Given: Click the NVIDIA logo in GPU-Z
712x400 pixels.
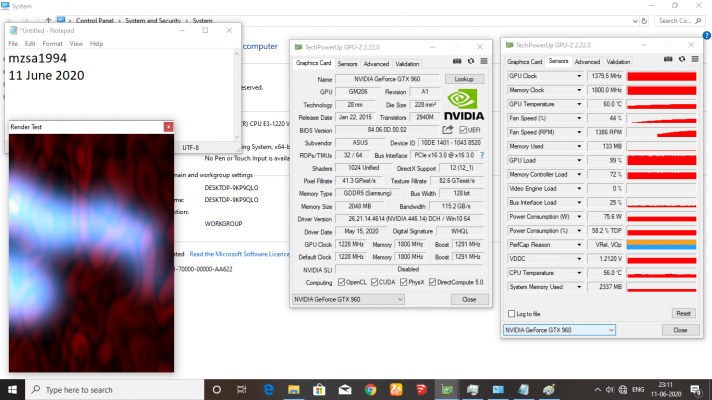Looking at the screenshot, I should point(463,105).
